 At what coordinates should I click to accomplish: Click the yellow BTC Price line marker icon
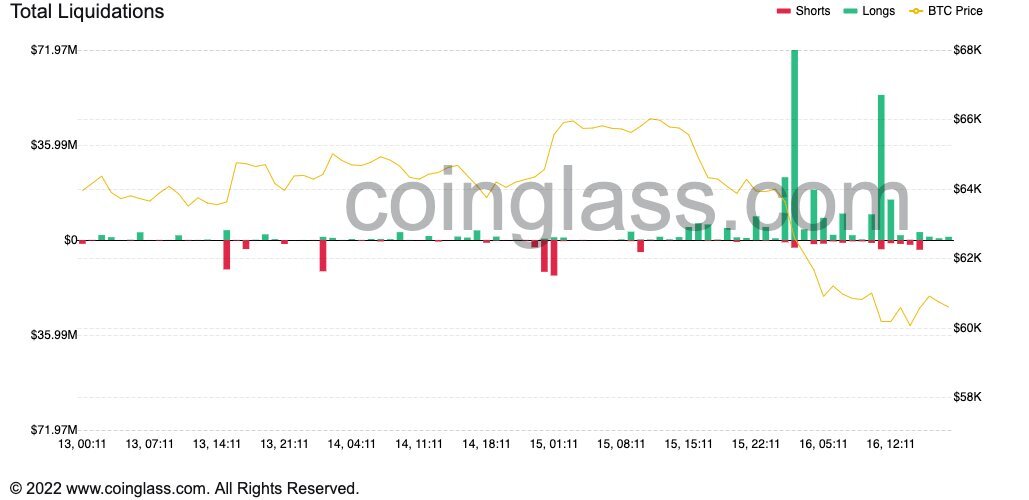[x=915, y=11]
